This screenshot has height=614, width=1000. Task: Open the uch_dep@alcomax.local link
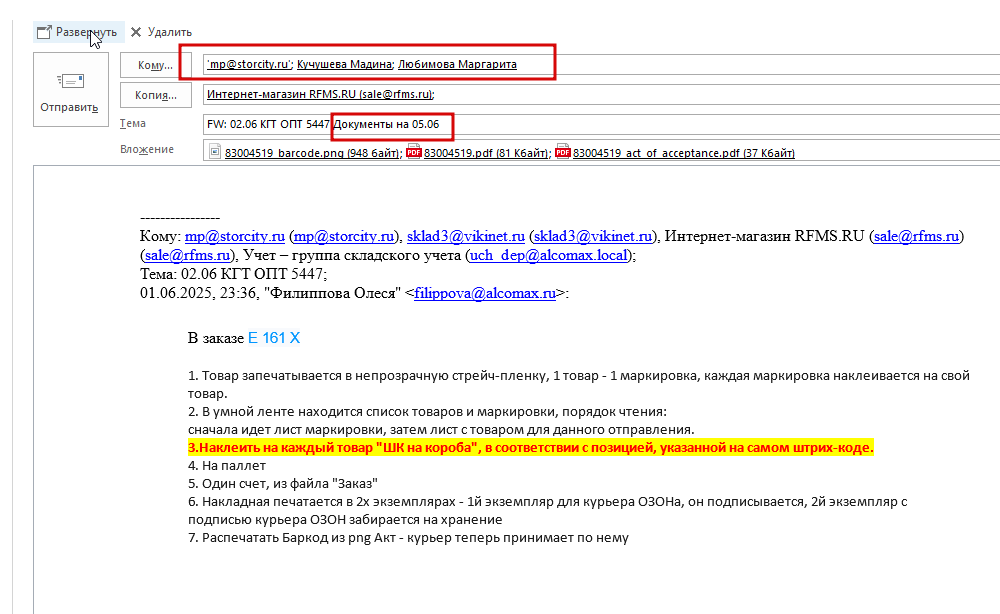(x=549, y=256)
